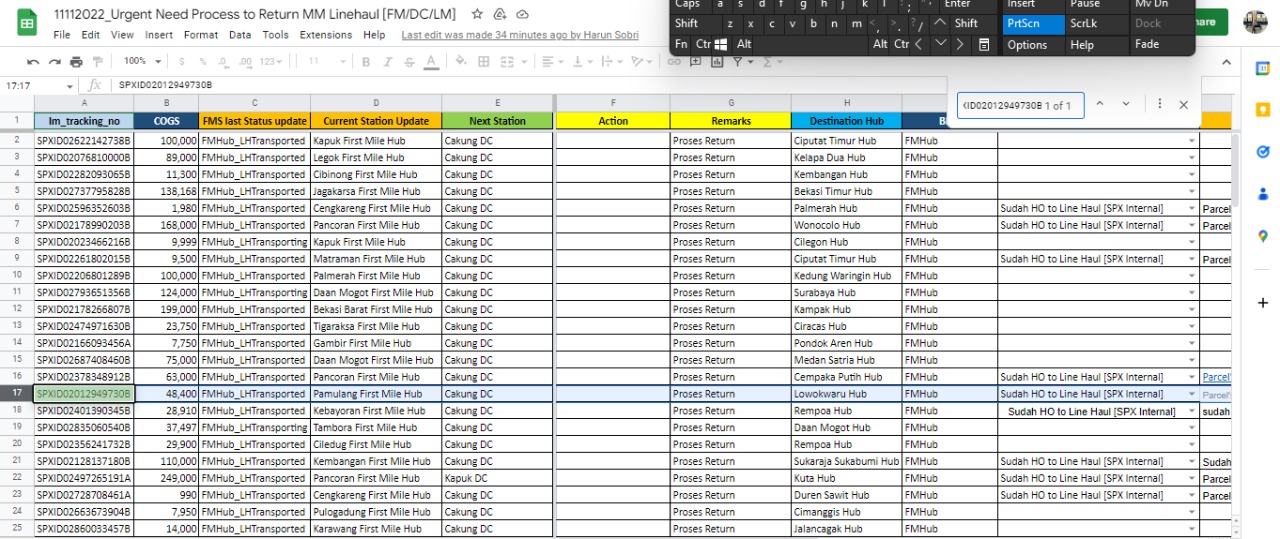The width and height of the screenshot is (1280, 539).
Task: Click the Move to folder icon
Action: point(500,14)
